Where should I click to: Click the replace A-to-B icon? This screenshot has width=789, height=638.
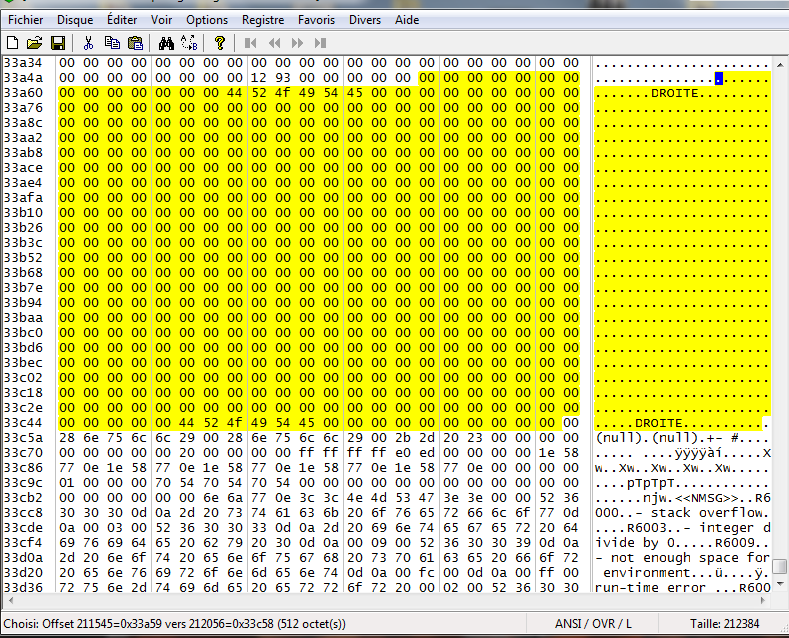[x=189, y=43]
